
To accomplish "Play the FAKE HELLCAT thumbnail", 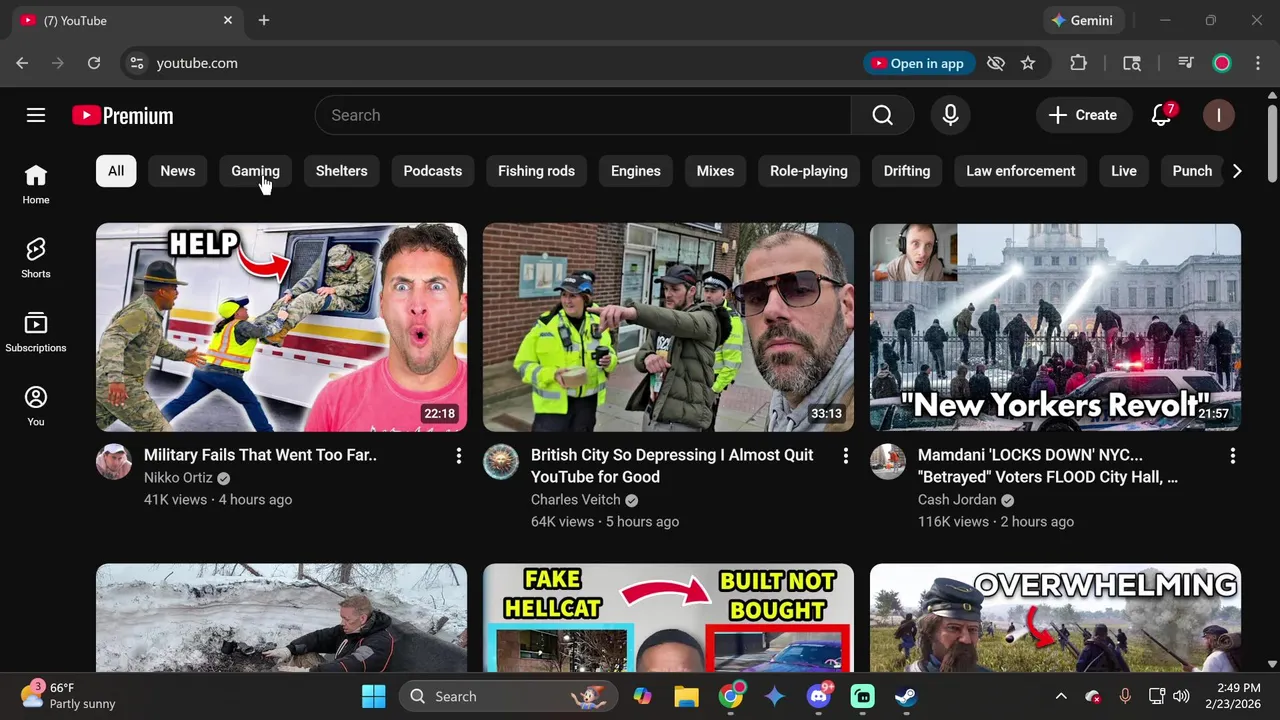I will (x=668, y=617).
